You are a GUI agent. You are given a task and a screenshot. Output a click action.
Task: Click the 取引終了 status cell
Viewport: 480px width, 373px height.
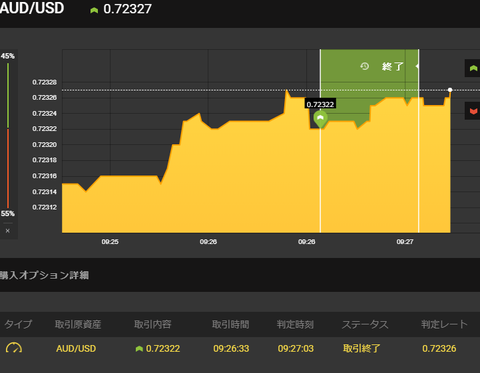362,349
